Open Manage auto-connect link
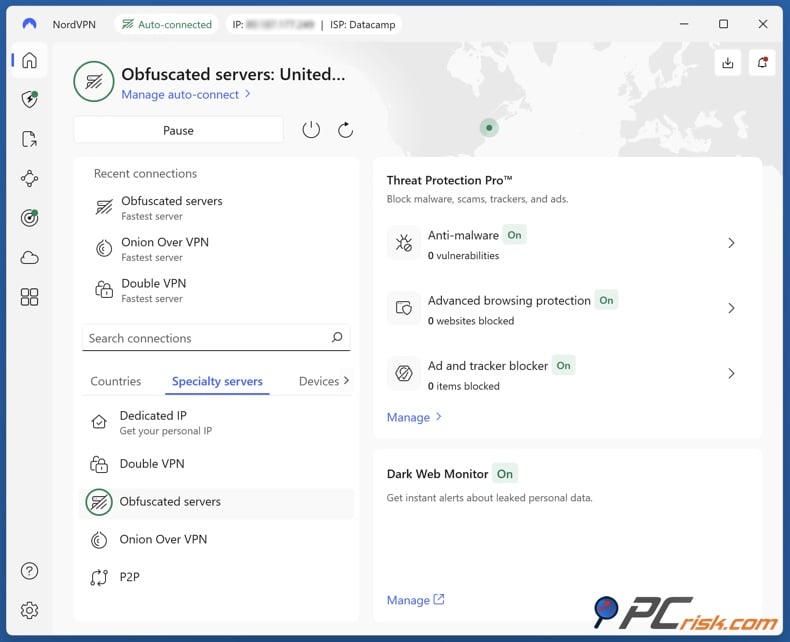 point(180,94)
